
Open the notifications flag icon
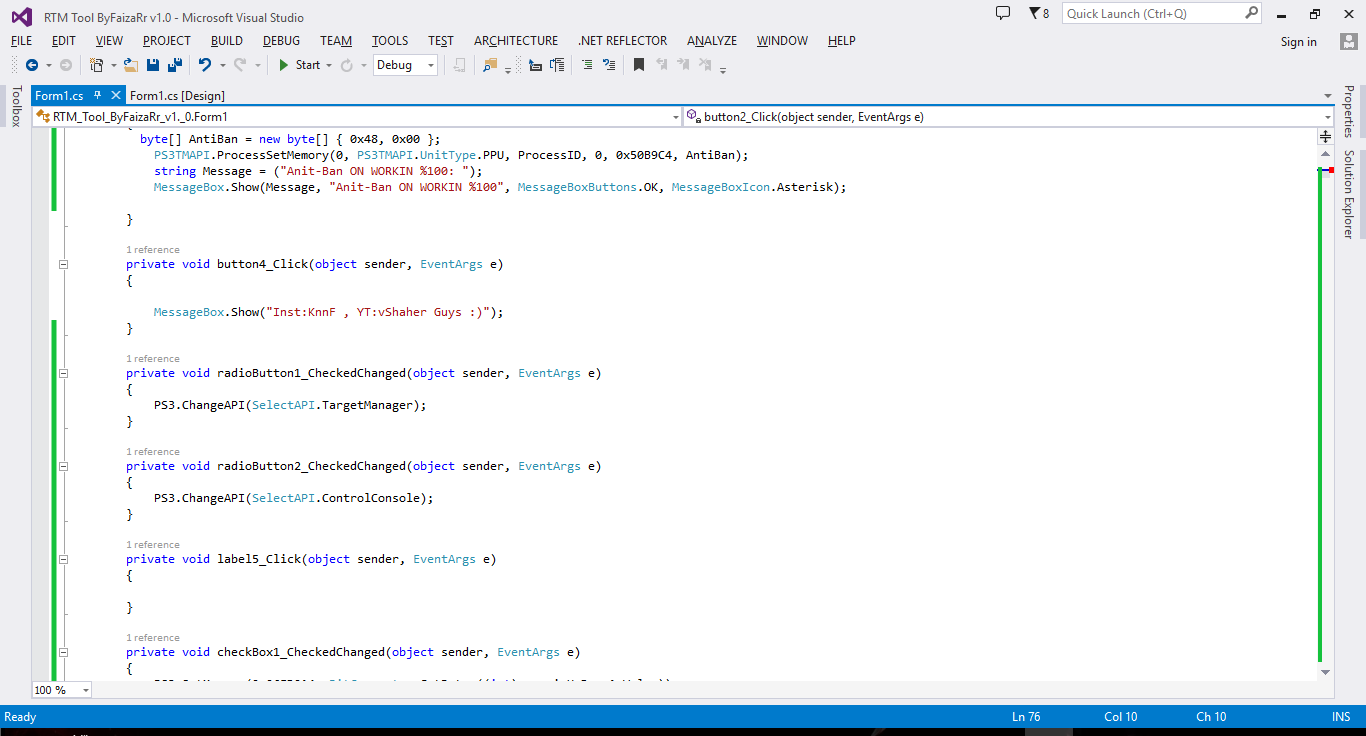tap(1035, 13)
